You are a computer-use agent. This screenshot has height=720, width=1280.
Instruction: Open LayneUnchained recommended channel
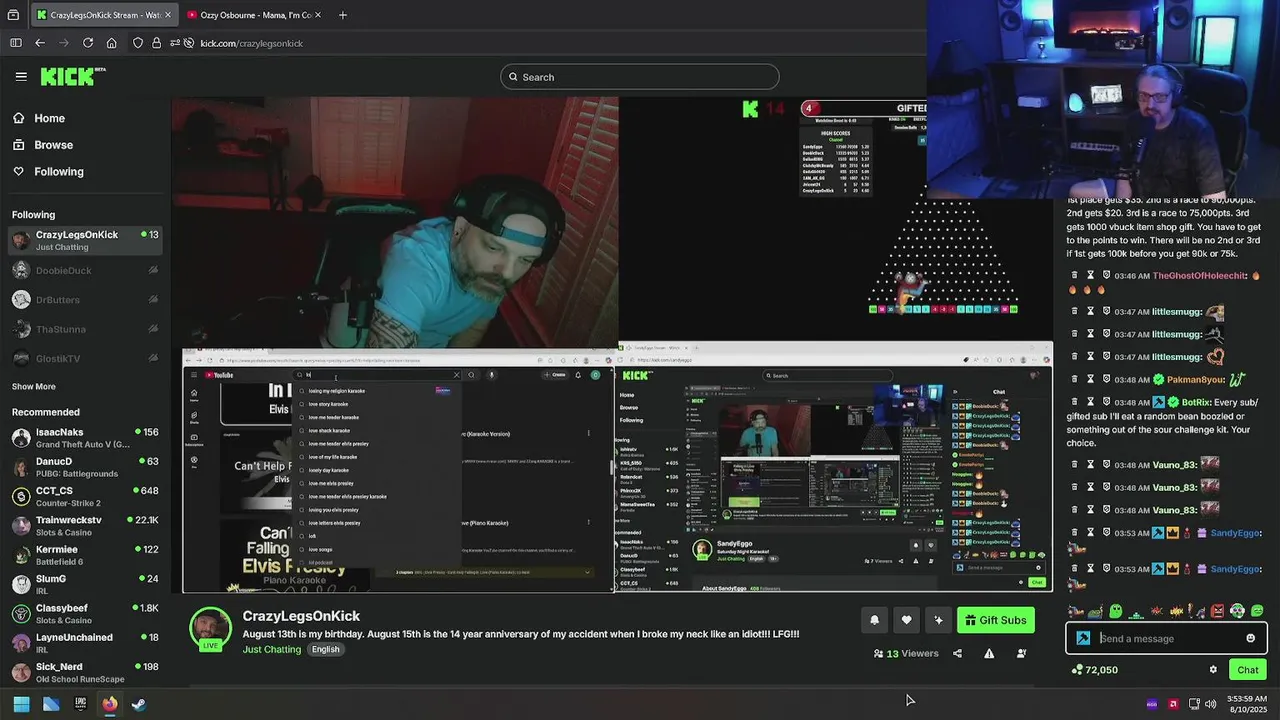pyautogui.click(x=85, y=642)
